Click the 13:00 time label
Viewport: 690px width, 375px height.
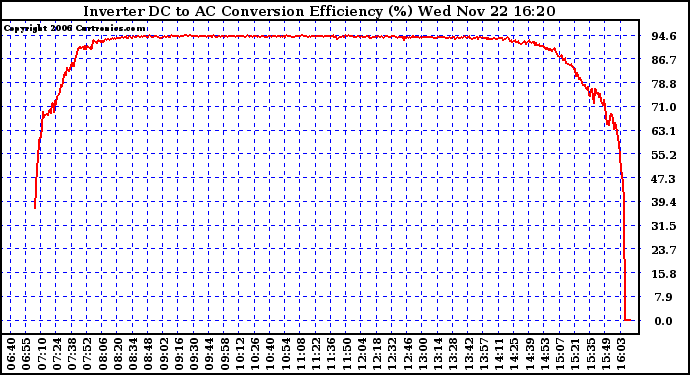(422, 354)
